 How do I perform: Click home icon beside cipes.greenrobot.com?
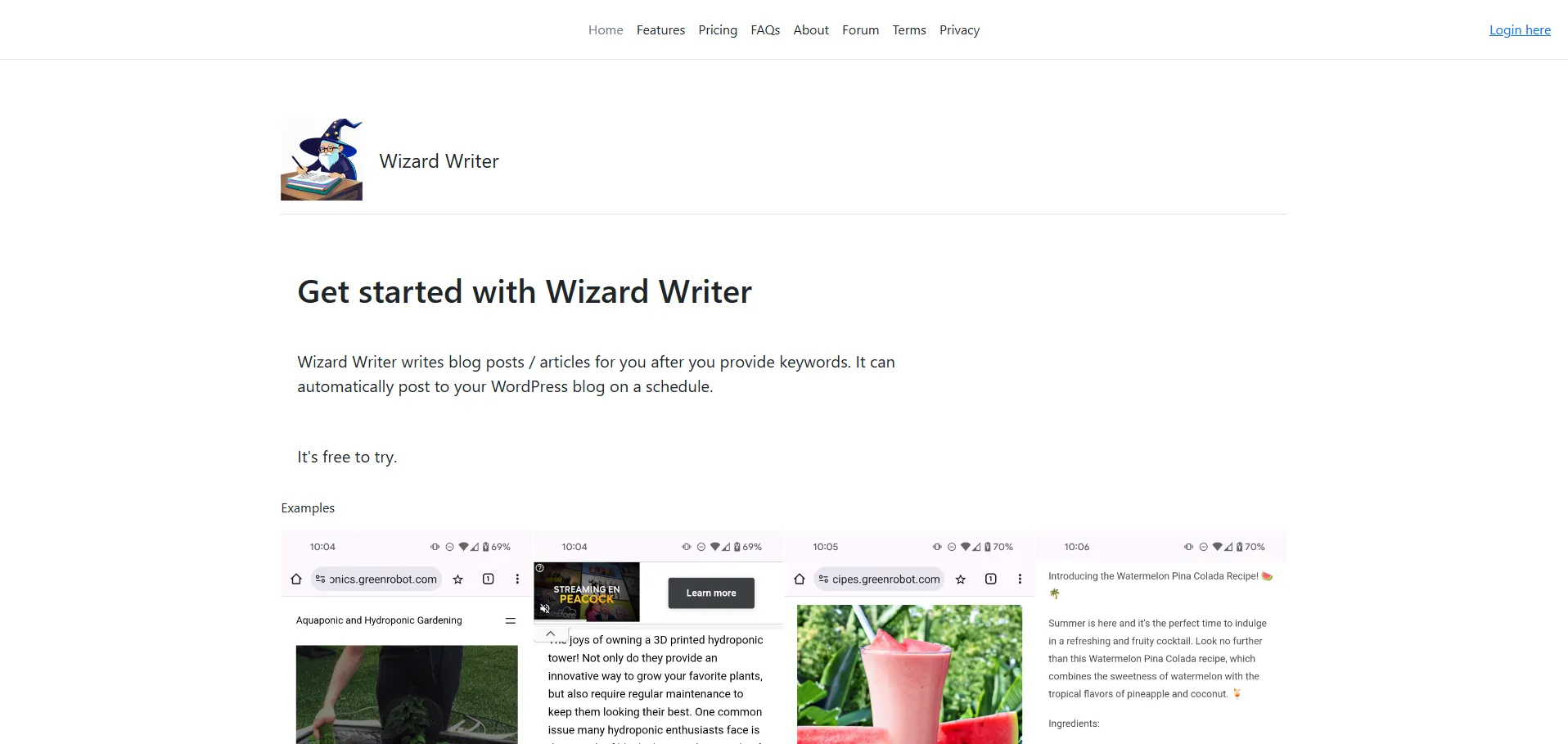(x=800, y=579)
